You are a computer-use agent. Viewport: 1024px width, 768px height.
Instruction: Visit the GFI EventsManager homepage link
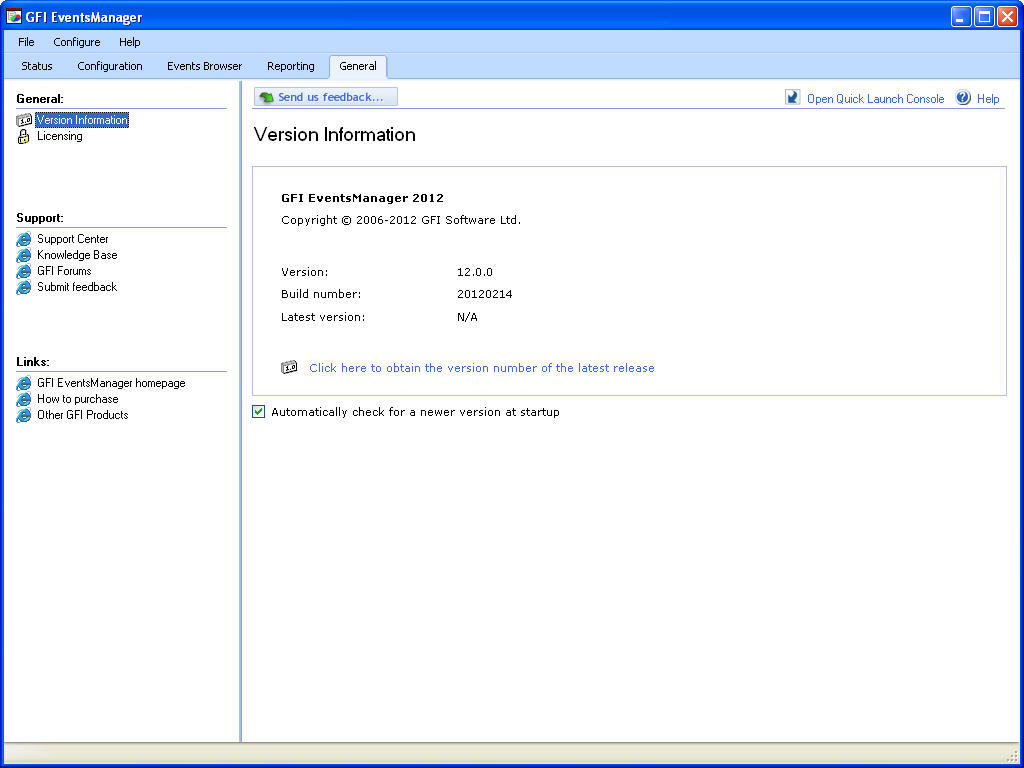[x=111, y=383]
